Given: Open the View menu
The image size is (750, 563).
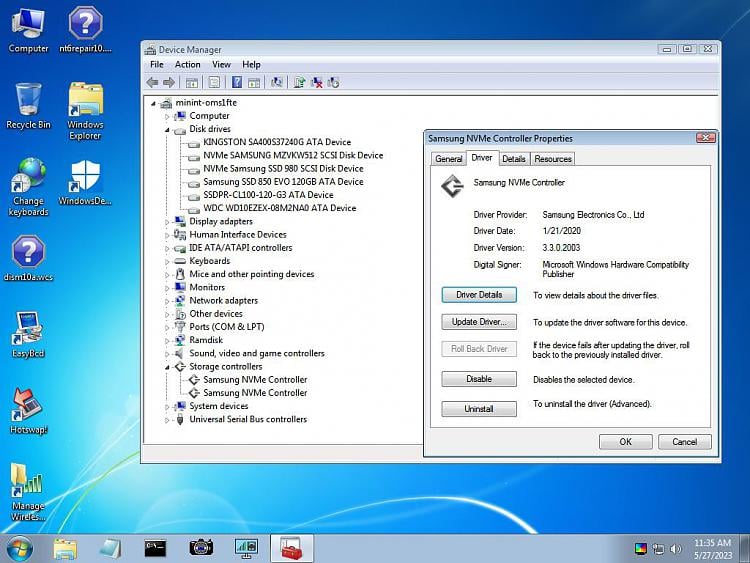Looking at the screenshot, I should (221, 65).
